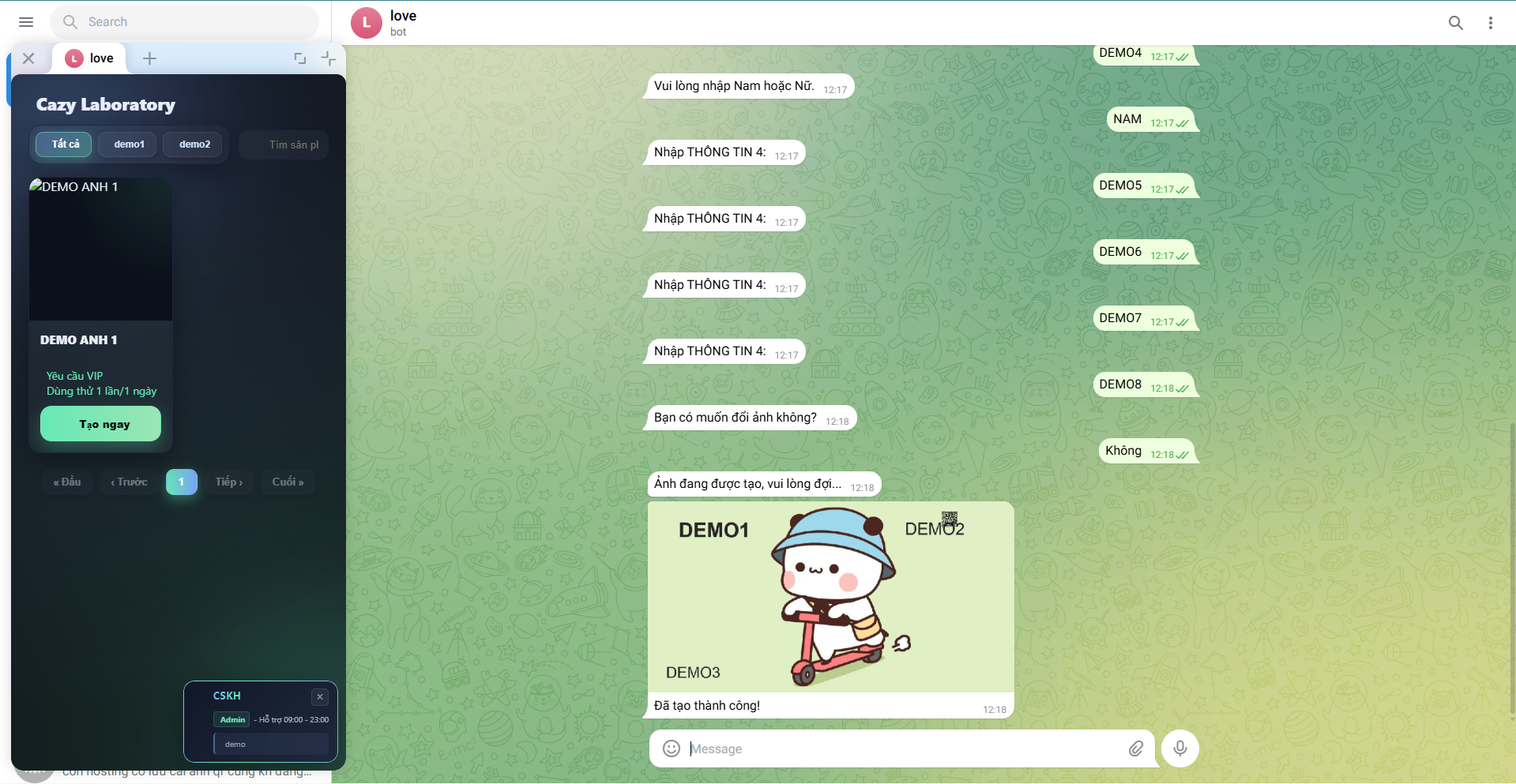Click the paperclip attach file icon
Image resolution: width=1516 pixels, height=784 pixels.
[x=1135, y=748]
